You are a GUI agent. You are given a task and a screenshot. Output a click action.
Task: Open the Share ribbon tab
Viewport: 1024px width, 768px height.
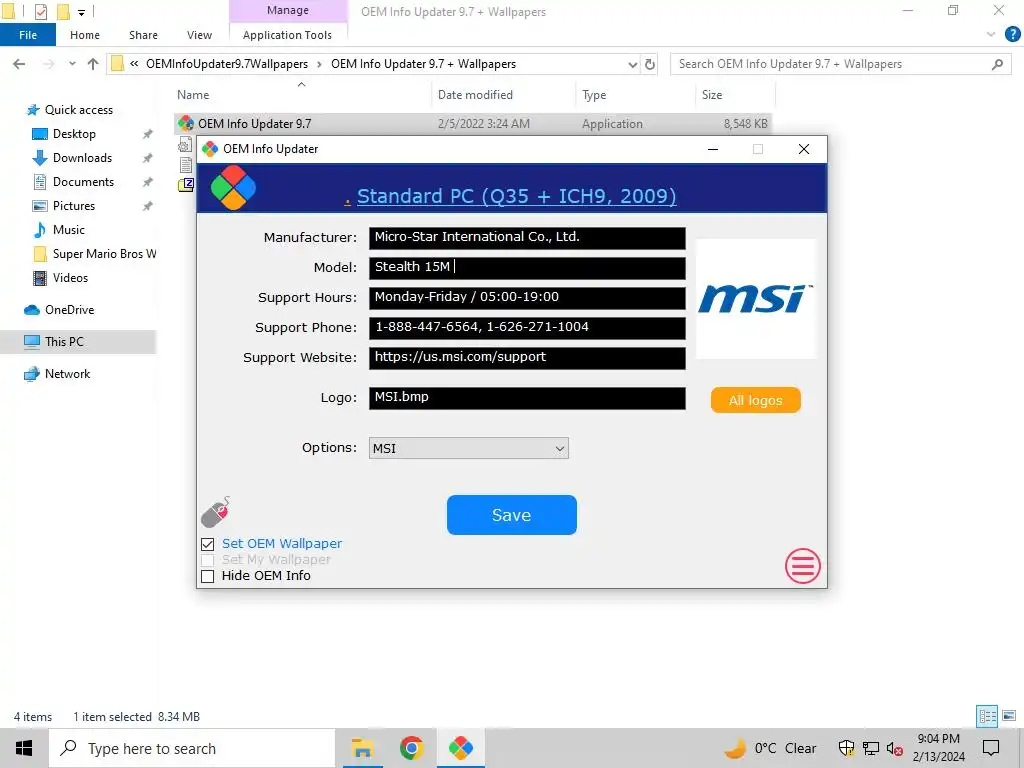(143, 35)
